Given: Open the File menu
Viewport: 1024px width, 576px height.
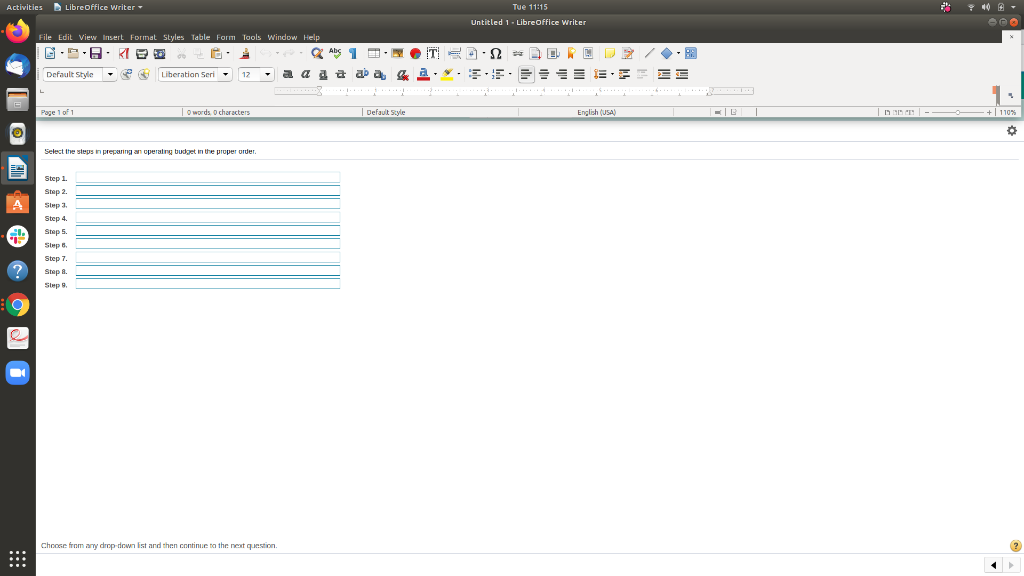Looking at the screenshot, I should pos(45,37).
